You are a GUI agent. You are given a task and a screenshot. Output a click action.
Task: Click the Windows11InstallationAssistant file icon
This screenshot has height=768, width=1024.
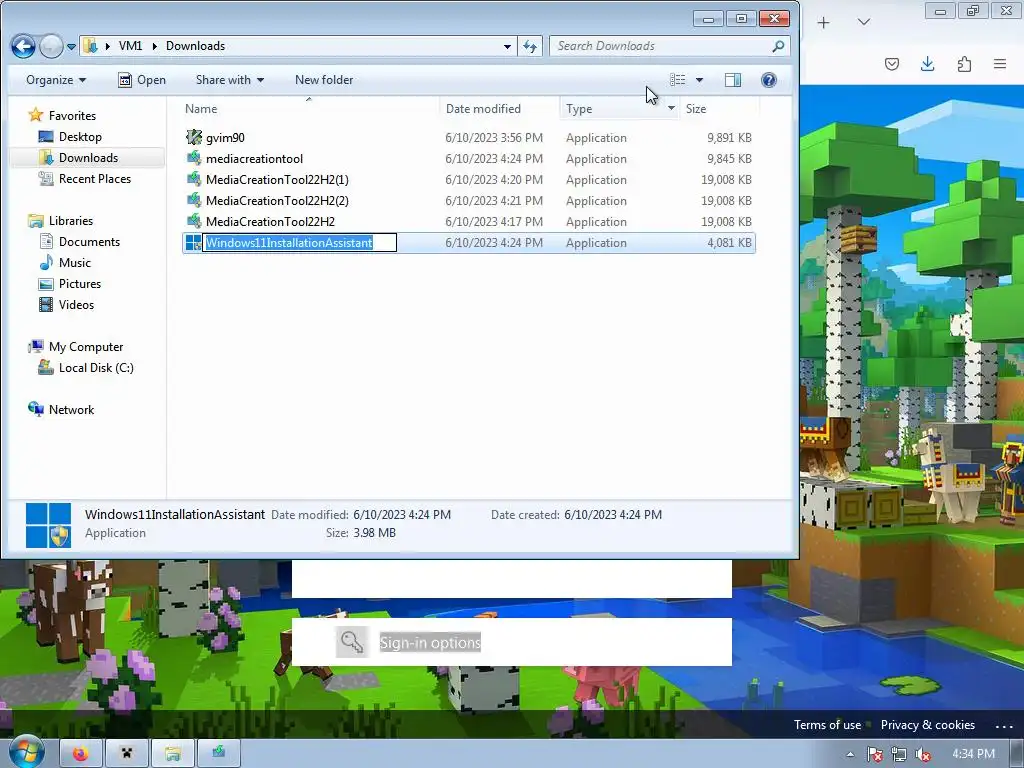pos(193,242)
